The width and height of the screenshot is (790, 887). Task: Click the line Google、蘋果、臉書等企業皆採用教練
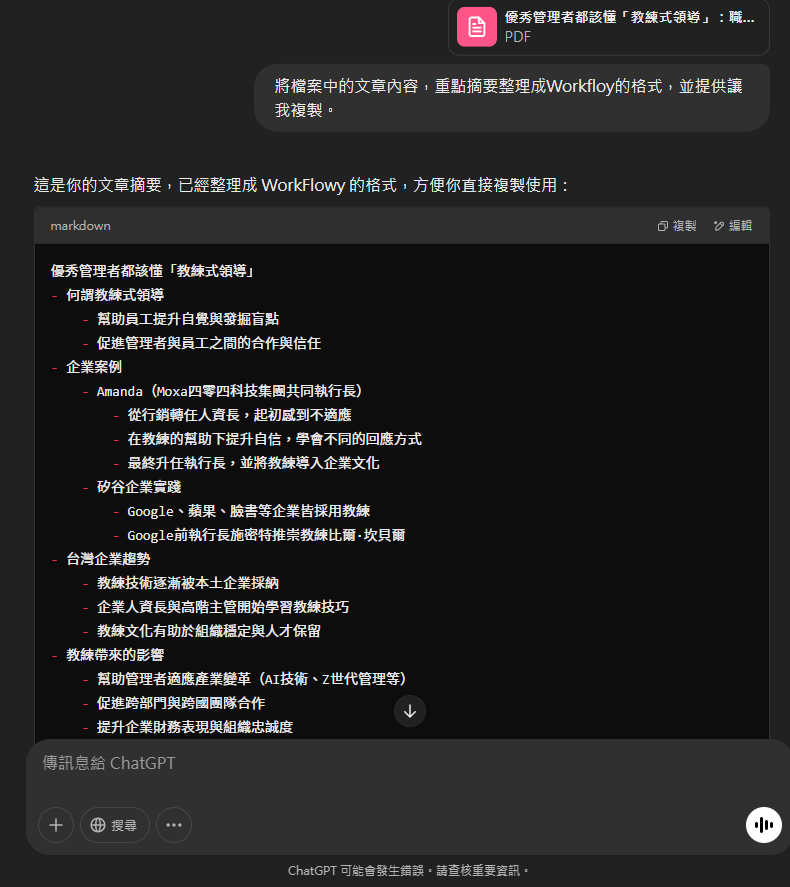249,511
